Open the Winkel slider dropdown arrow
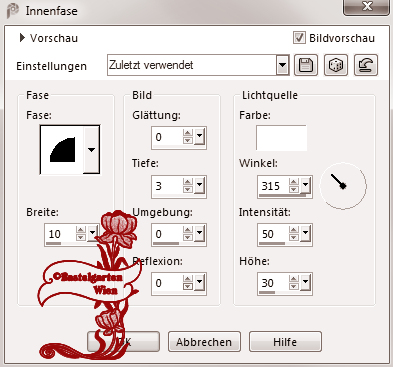The height and width of the screenshot is (367, 393). 305,185
